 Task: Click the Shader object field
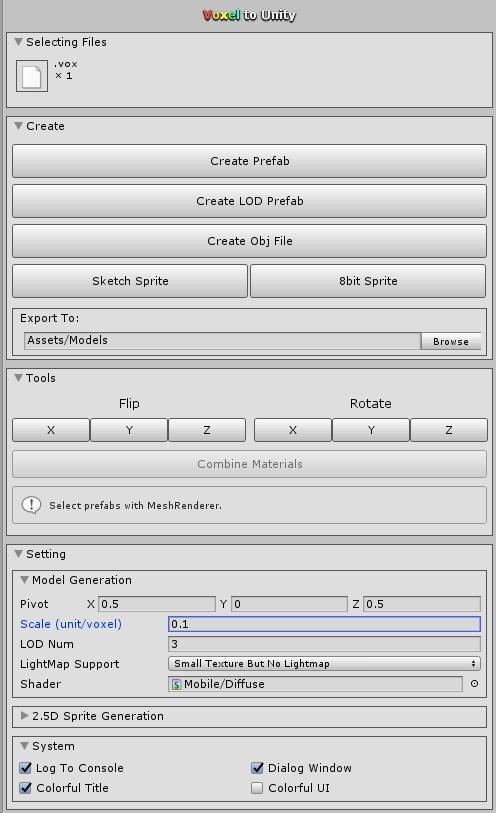point(315,684)
